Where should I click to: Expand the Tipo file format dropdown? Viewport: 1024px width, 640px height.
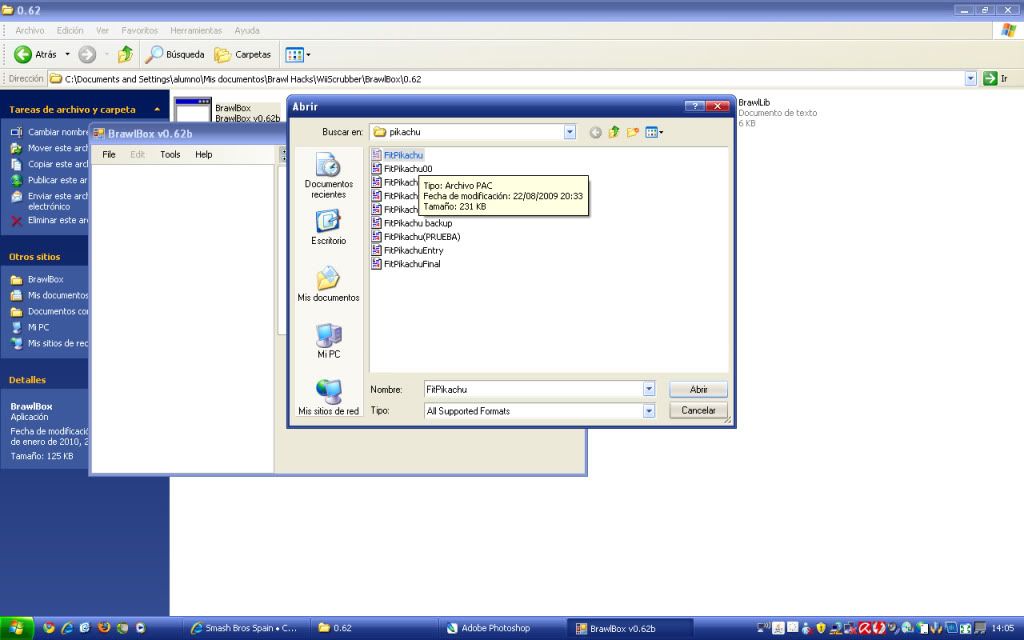[x=648, y=411]
